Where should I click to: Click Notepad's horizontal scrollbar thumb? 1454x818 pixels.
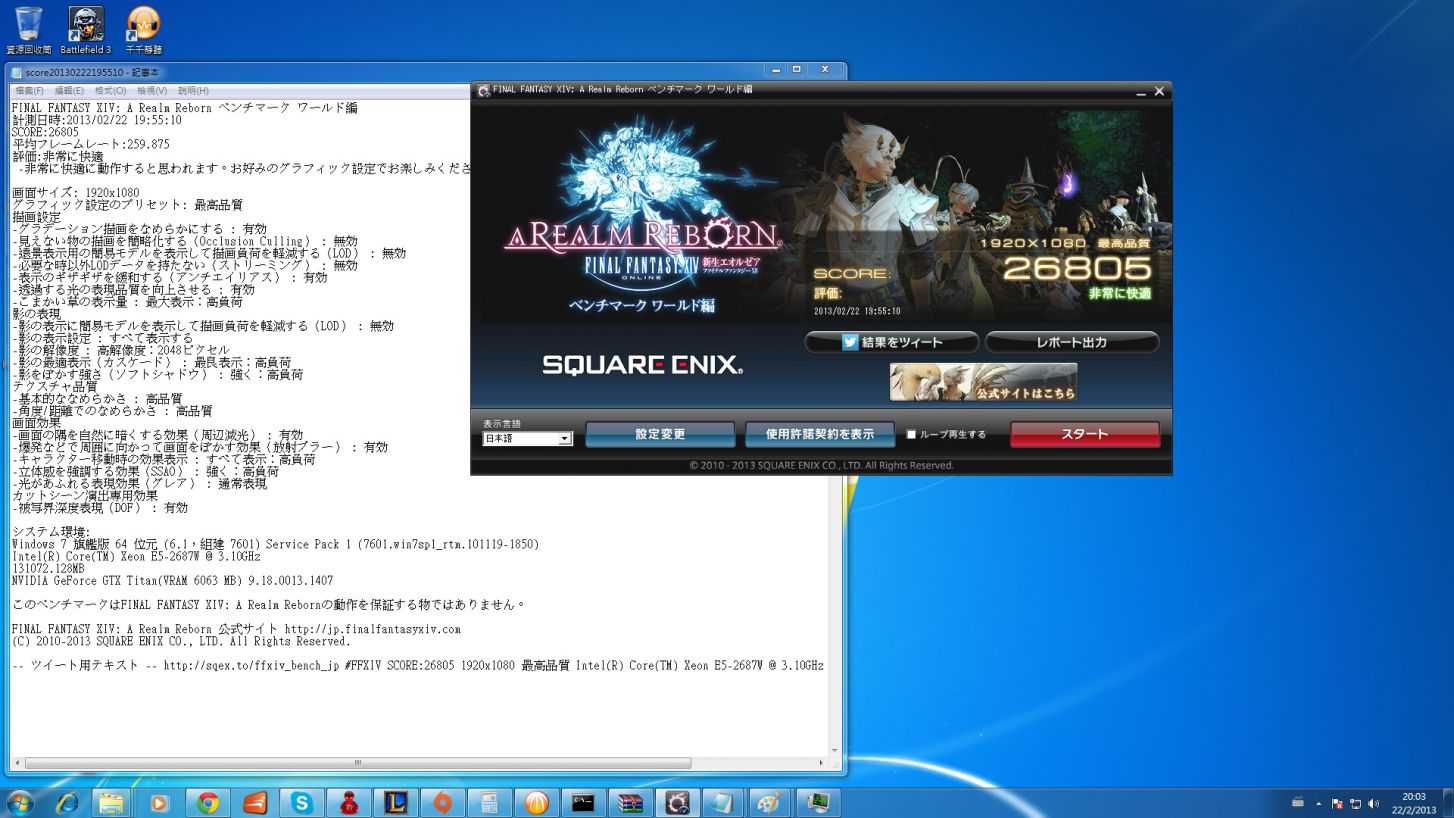358,763
